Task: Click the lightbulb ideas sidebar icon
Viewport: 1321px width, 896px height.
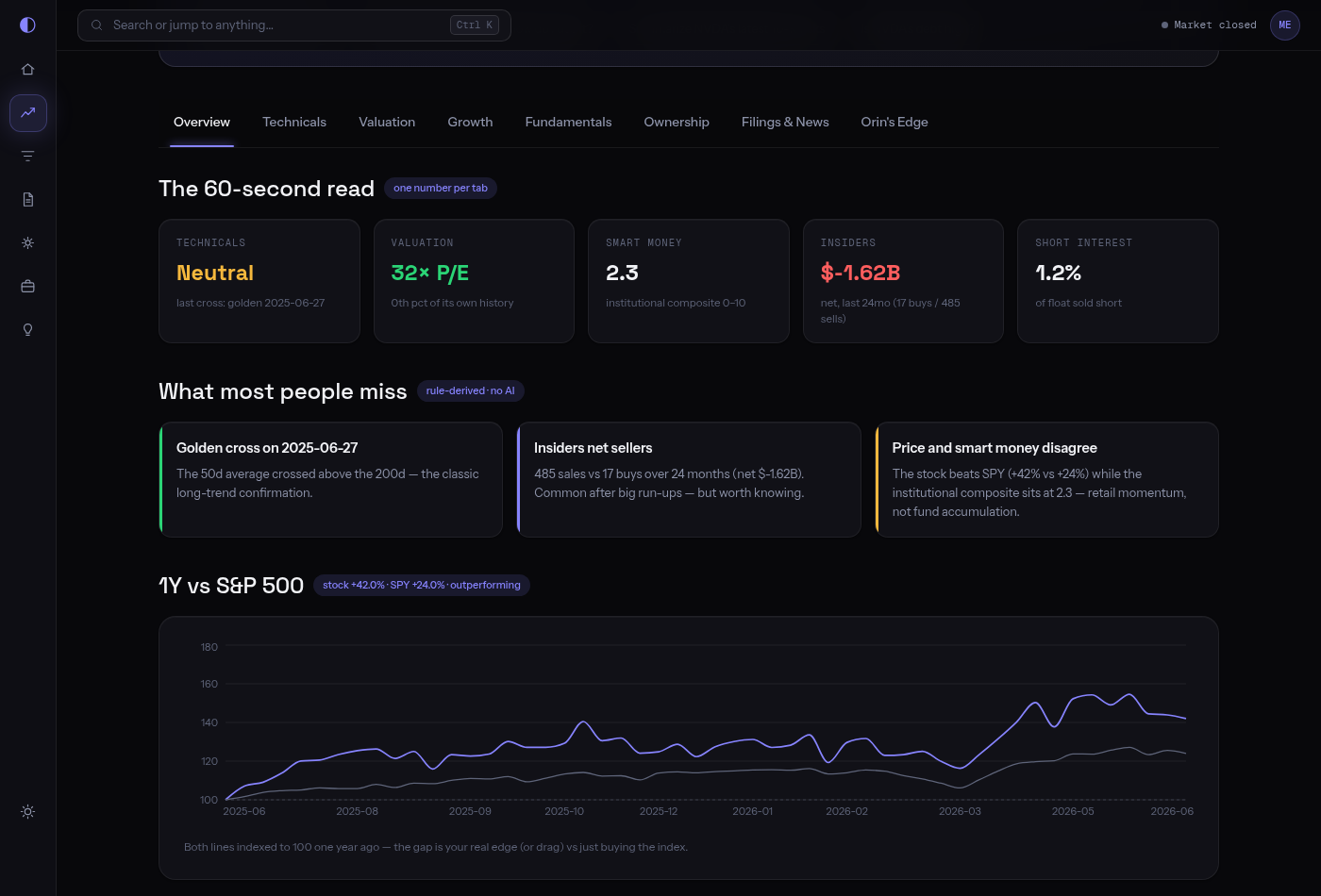Action: click(27, 329)
